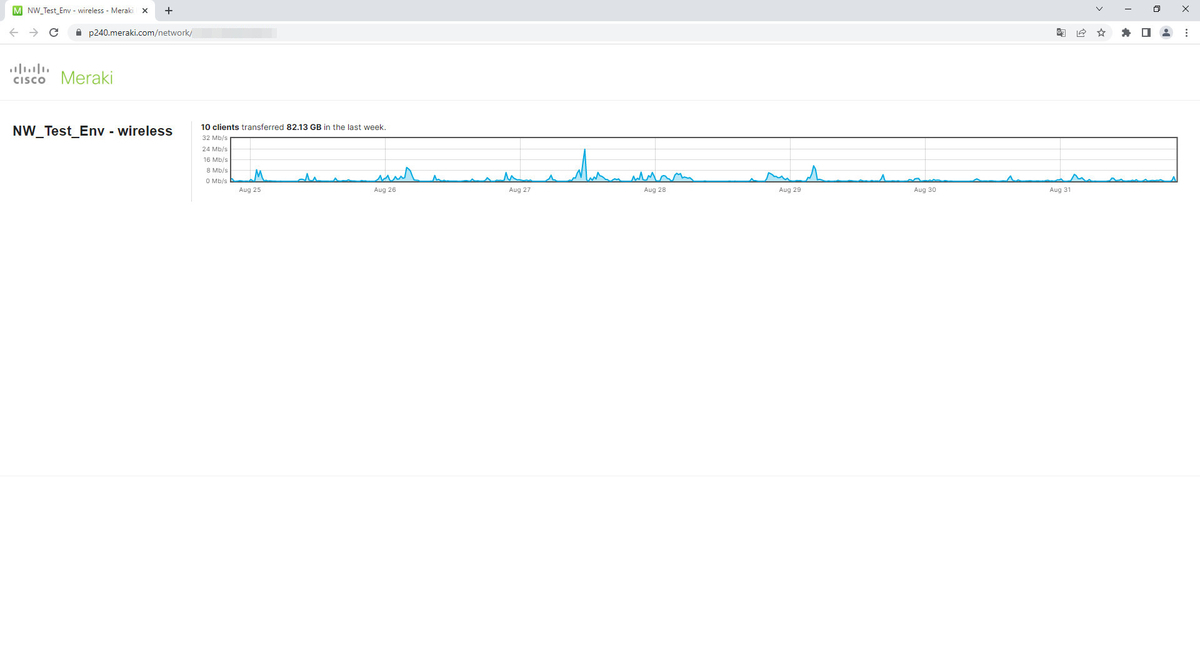Expand the tab search chevron
Viewport: 1200px width, 650px height.
point(1099,10)
